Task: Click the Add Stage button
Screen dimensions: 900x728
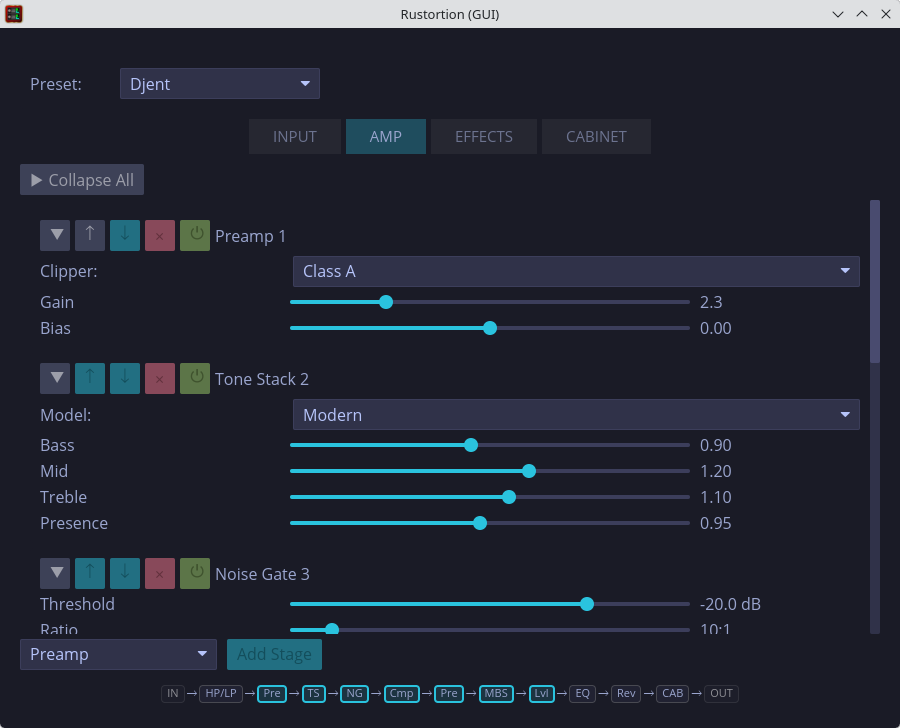Action: click(x=274, y=655)
